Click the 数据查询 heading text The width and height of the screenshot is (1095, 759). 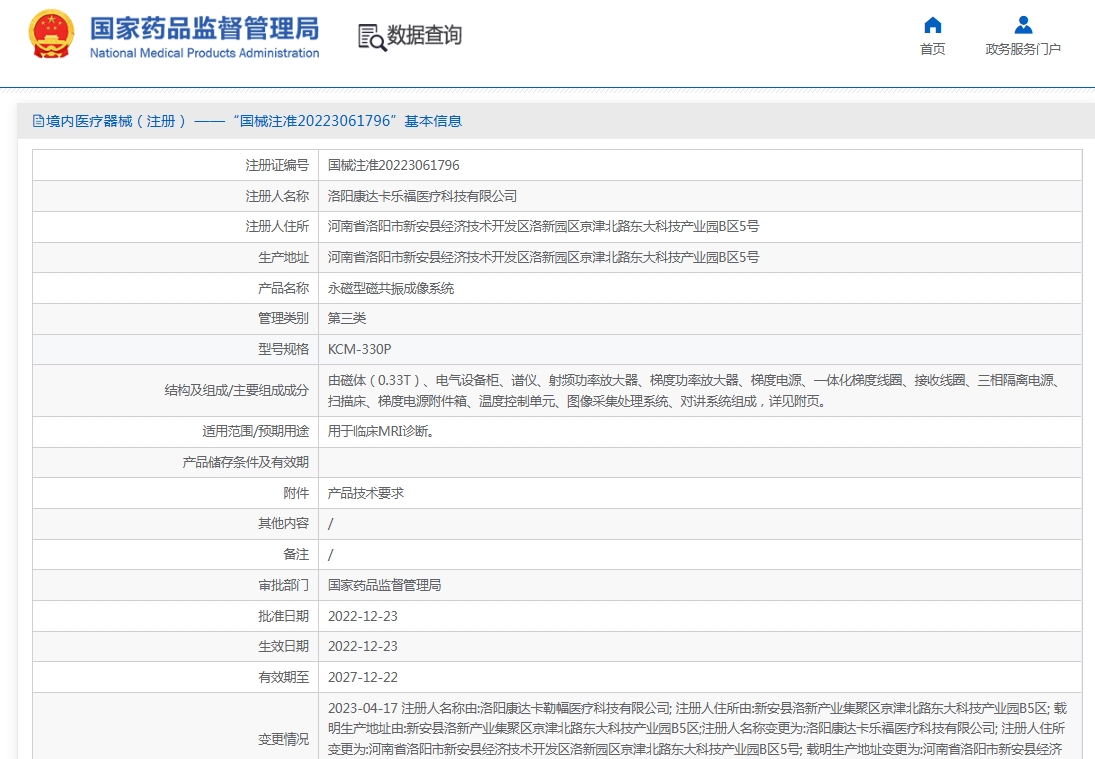(x=425, y=35)
